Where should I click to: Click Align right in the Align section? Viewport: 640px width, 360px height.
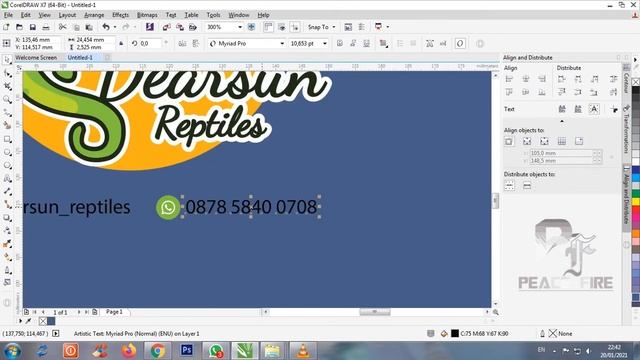[x=542, y=79]
